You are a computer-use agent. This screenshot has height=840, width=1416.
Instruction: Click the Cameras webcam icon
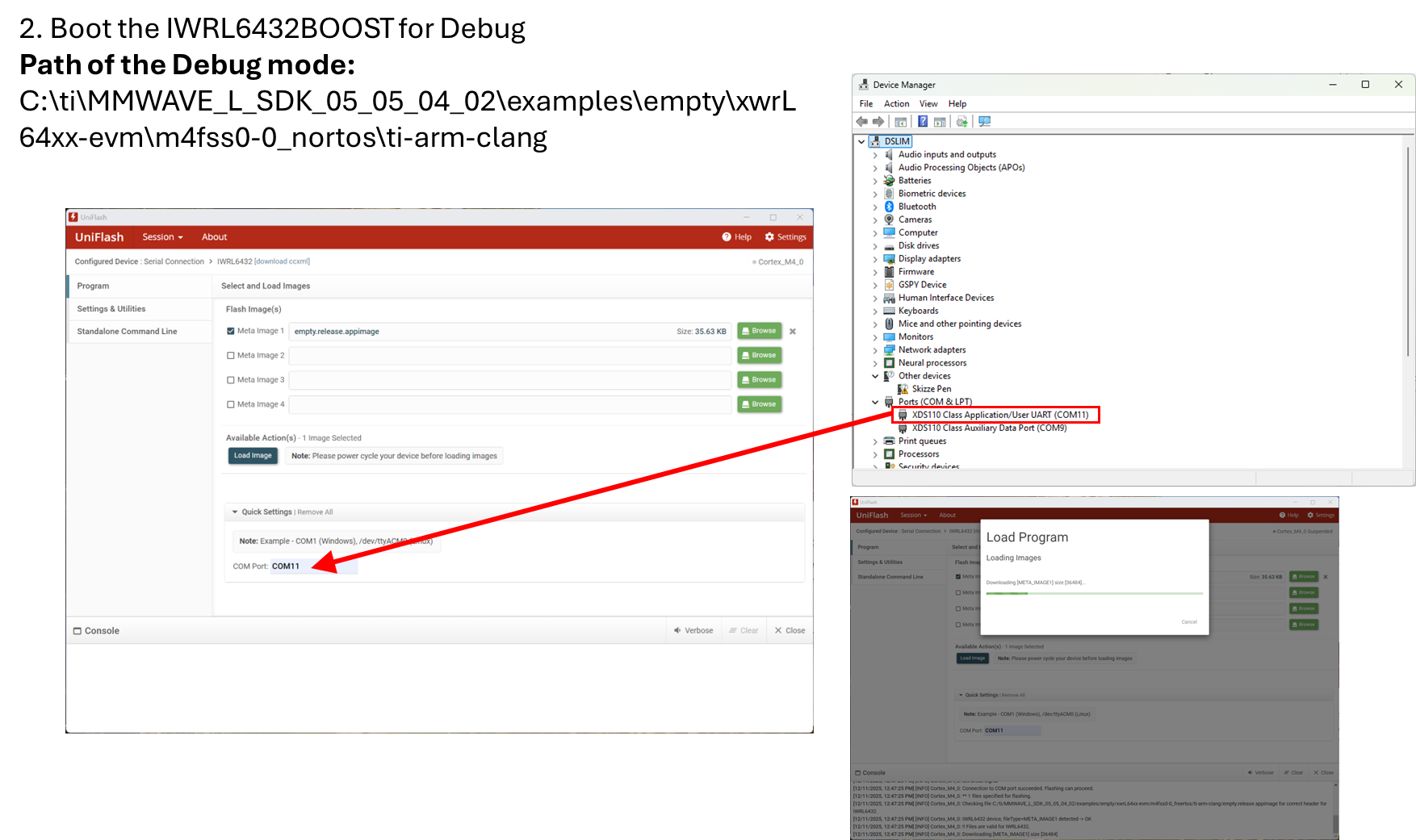tap(889, 219)
